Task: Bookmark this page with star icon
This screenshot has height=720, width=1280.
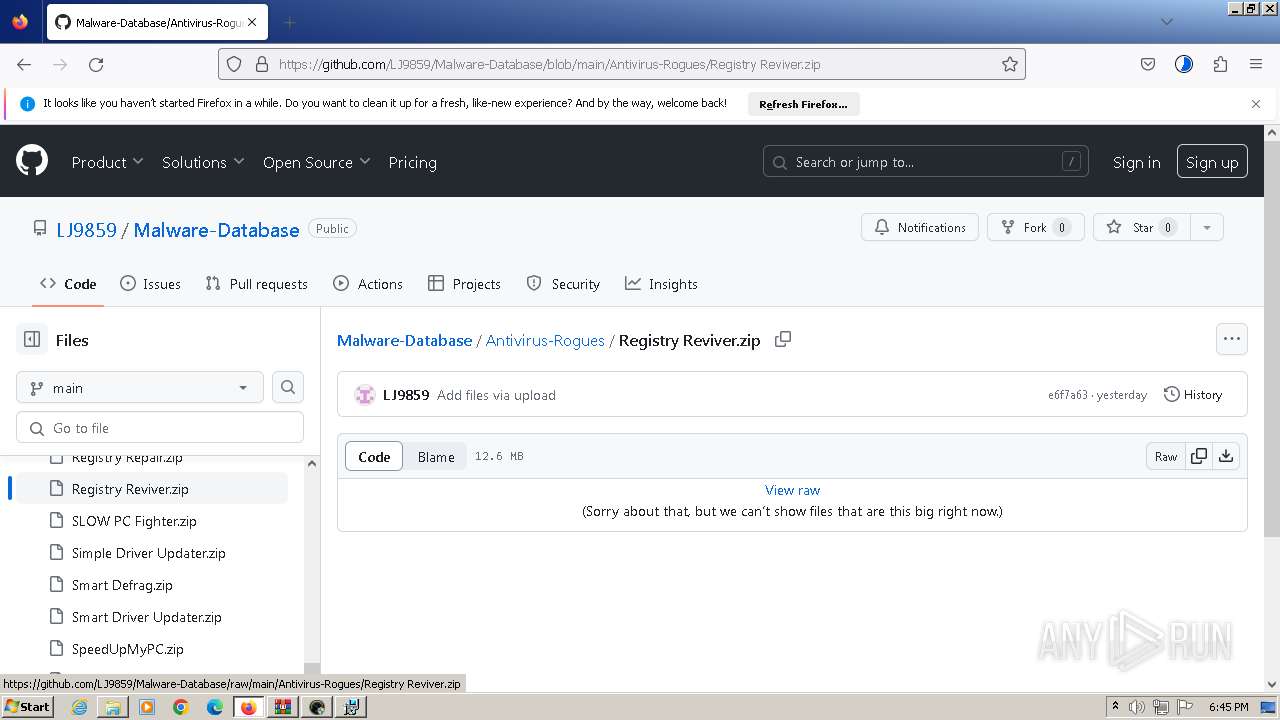Action: [x=1010, y=64]
